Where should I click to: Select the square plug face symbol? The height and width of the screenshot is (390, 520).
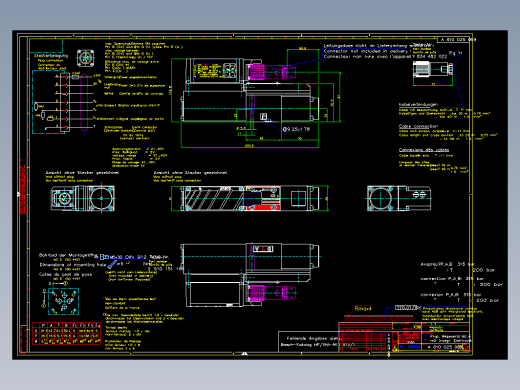coord(86,58)
